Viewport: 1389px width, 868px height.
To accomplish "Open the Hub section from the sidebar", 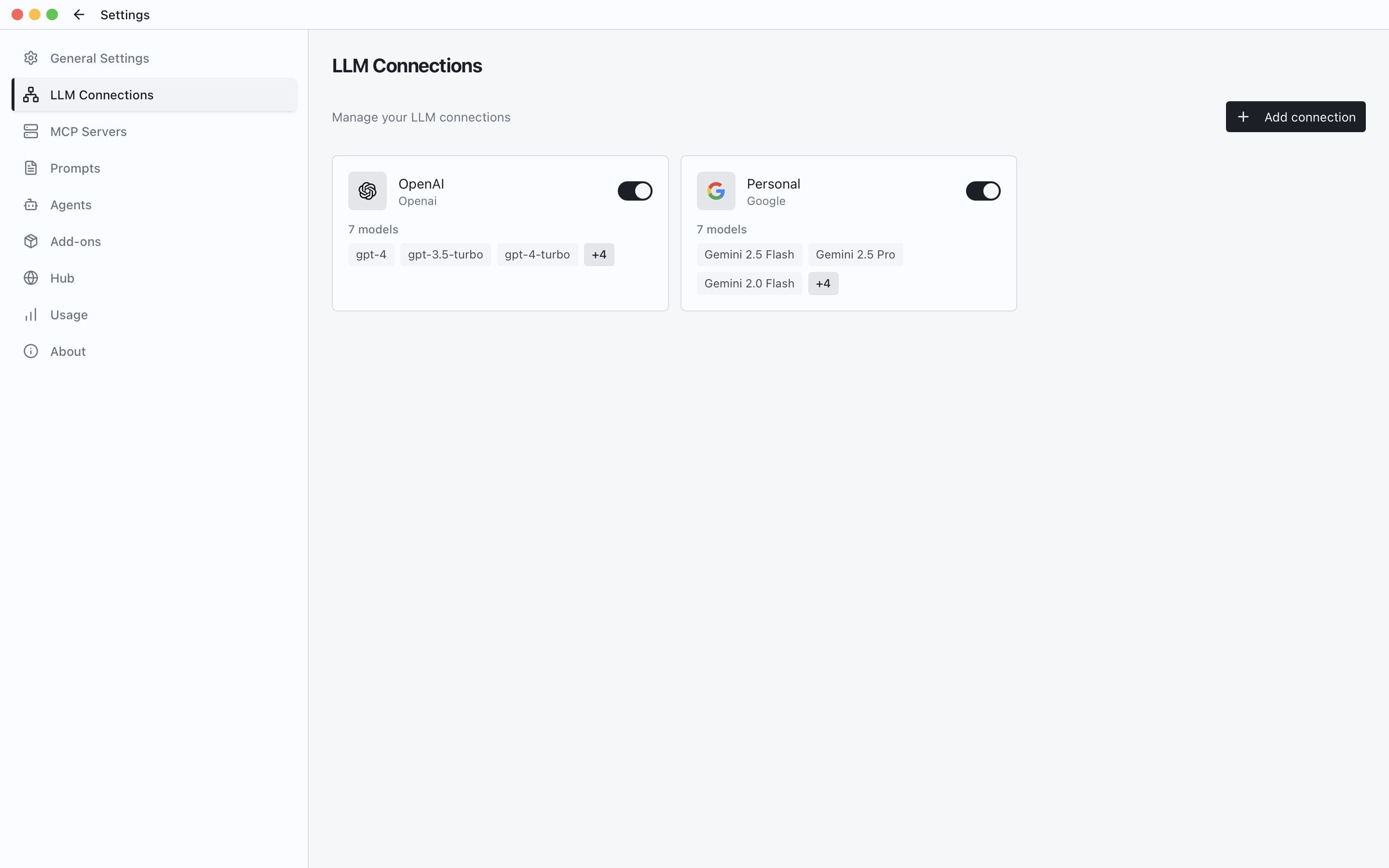I will click(x=62, y=278).
